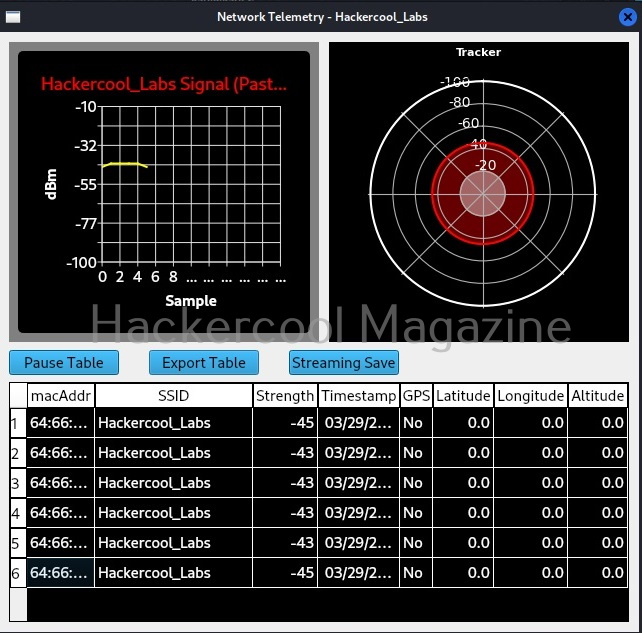The width and height of the screenshot is (642, 633).
Task: Sort by SSID column header
Action: pyautogui.click(x=174, y=396)
